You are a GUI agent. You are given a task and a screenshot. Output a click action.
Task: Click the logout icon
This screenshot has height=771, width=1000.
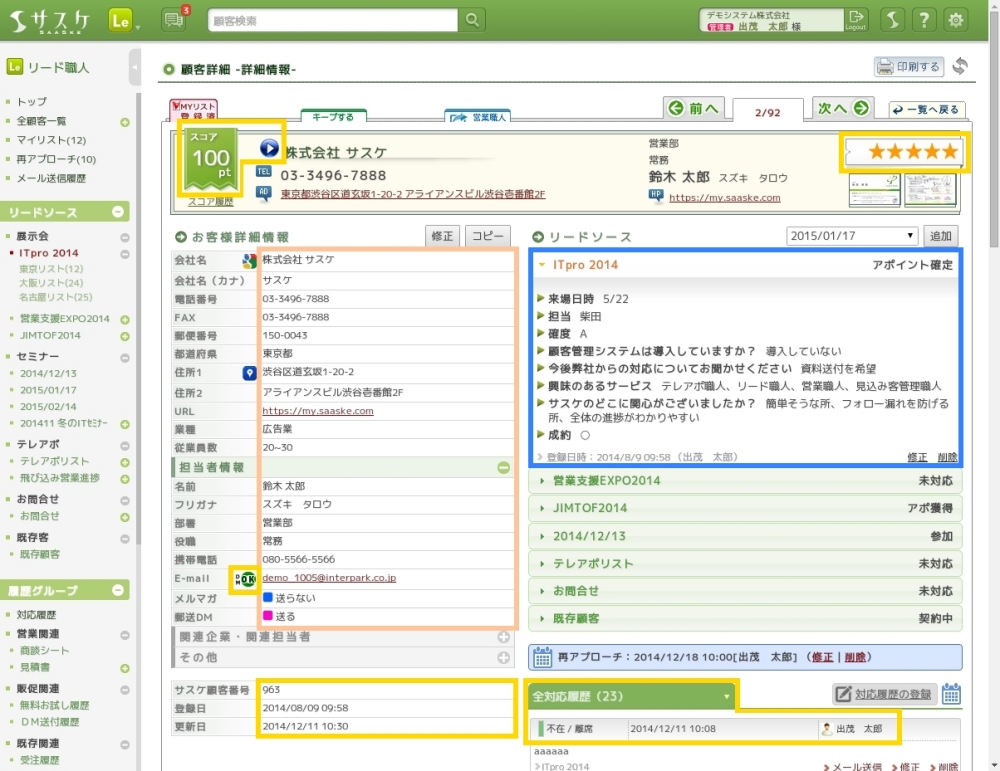point(856,19)
